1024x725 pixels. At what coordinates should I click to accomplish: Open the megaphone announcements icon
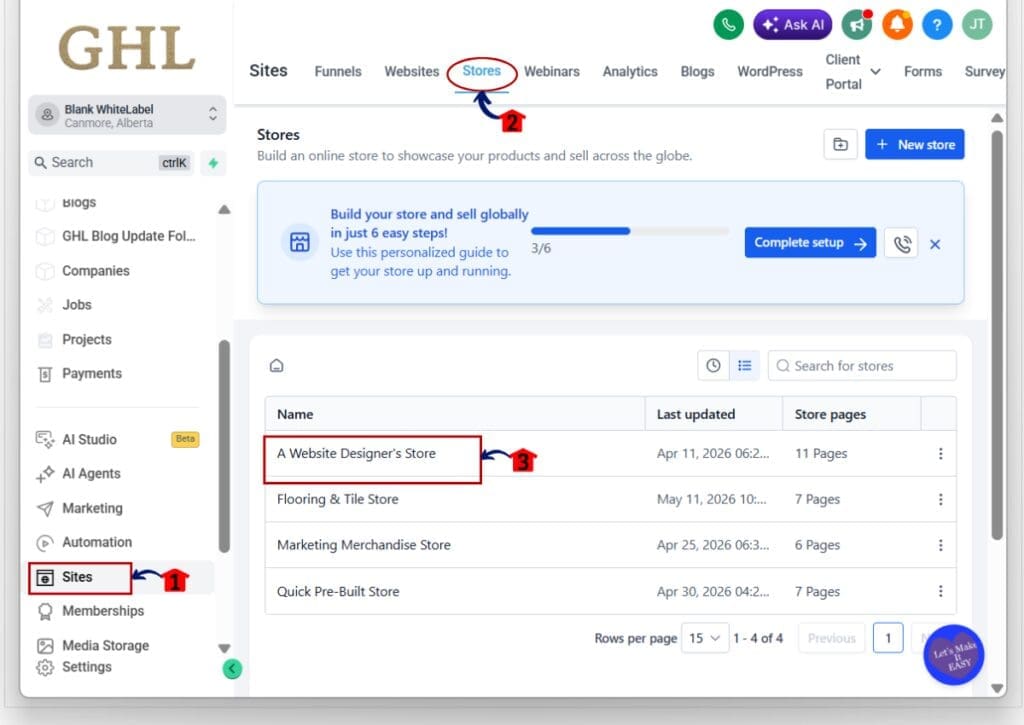tap(856, 25)
